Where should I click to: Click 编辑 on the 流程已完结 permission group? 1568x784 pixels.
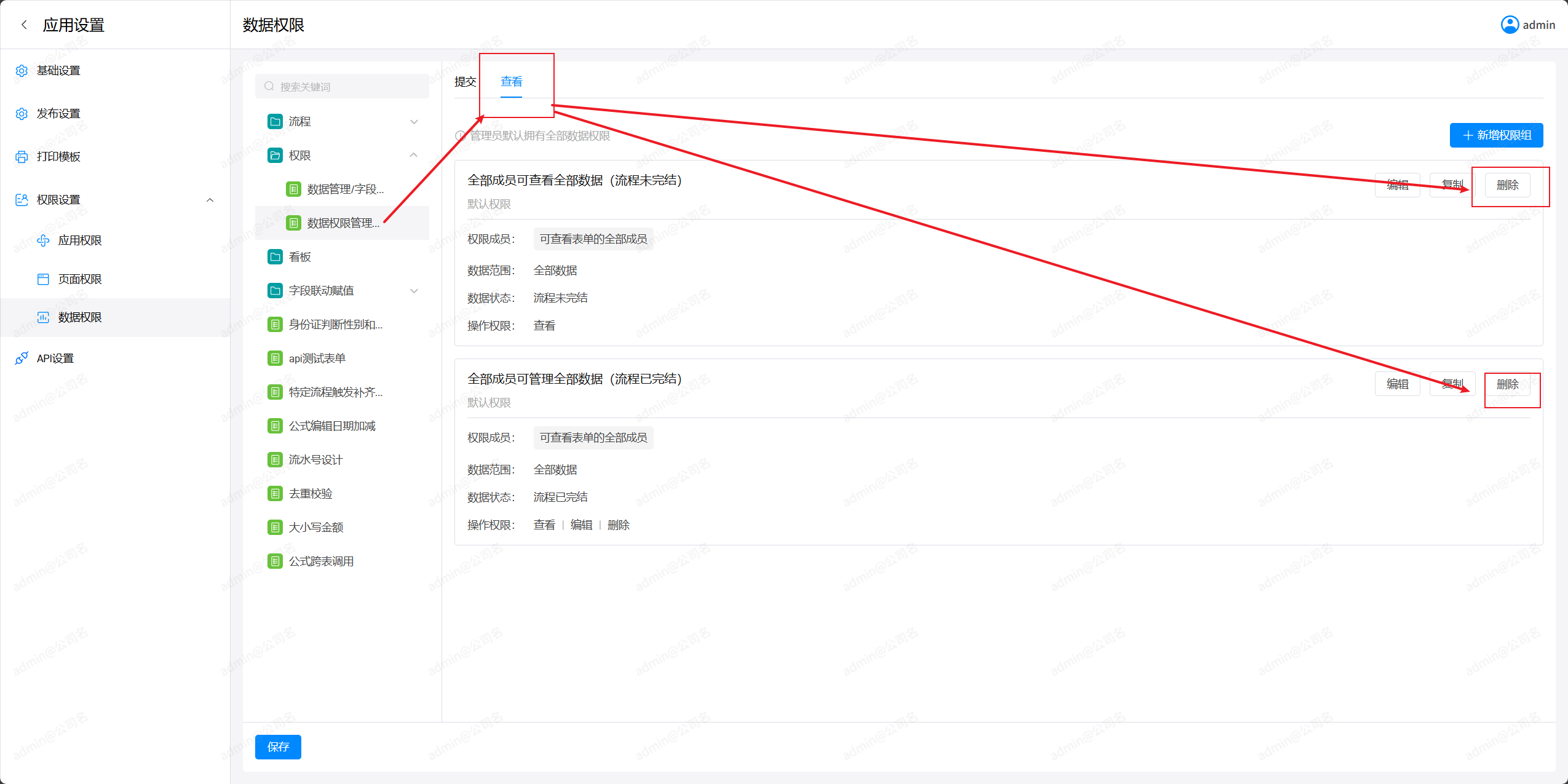click(x=1397, y=384)
